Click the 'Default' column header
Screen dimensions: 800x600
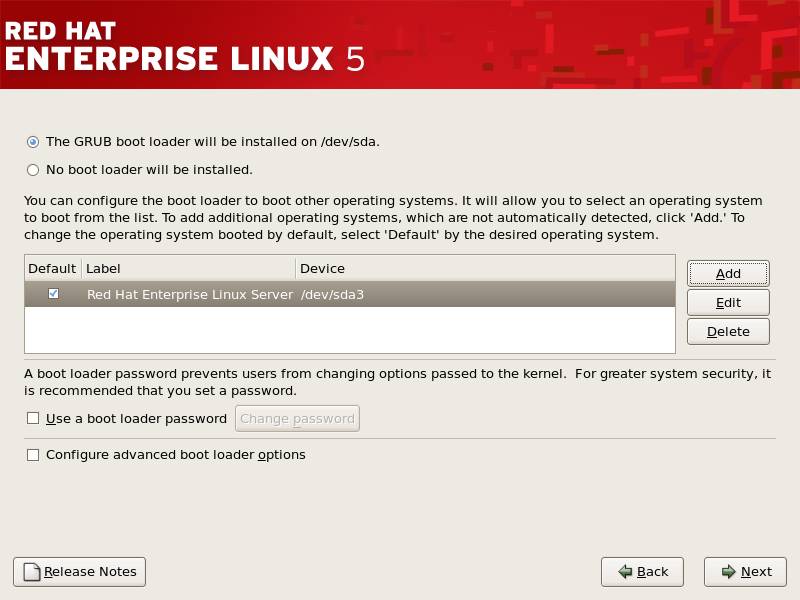click(53, 268)
